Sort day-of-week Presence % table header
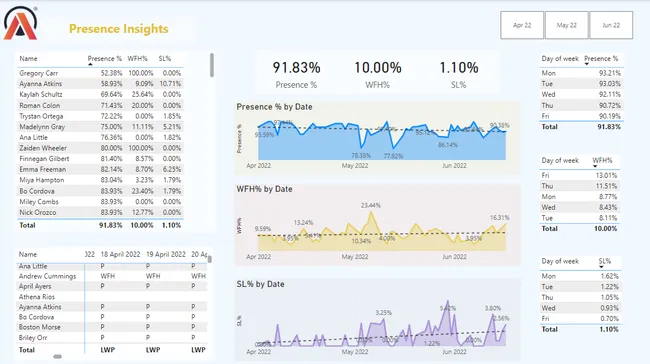 pos(601,59)
